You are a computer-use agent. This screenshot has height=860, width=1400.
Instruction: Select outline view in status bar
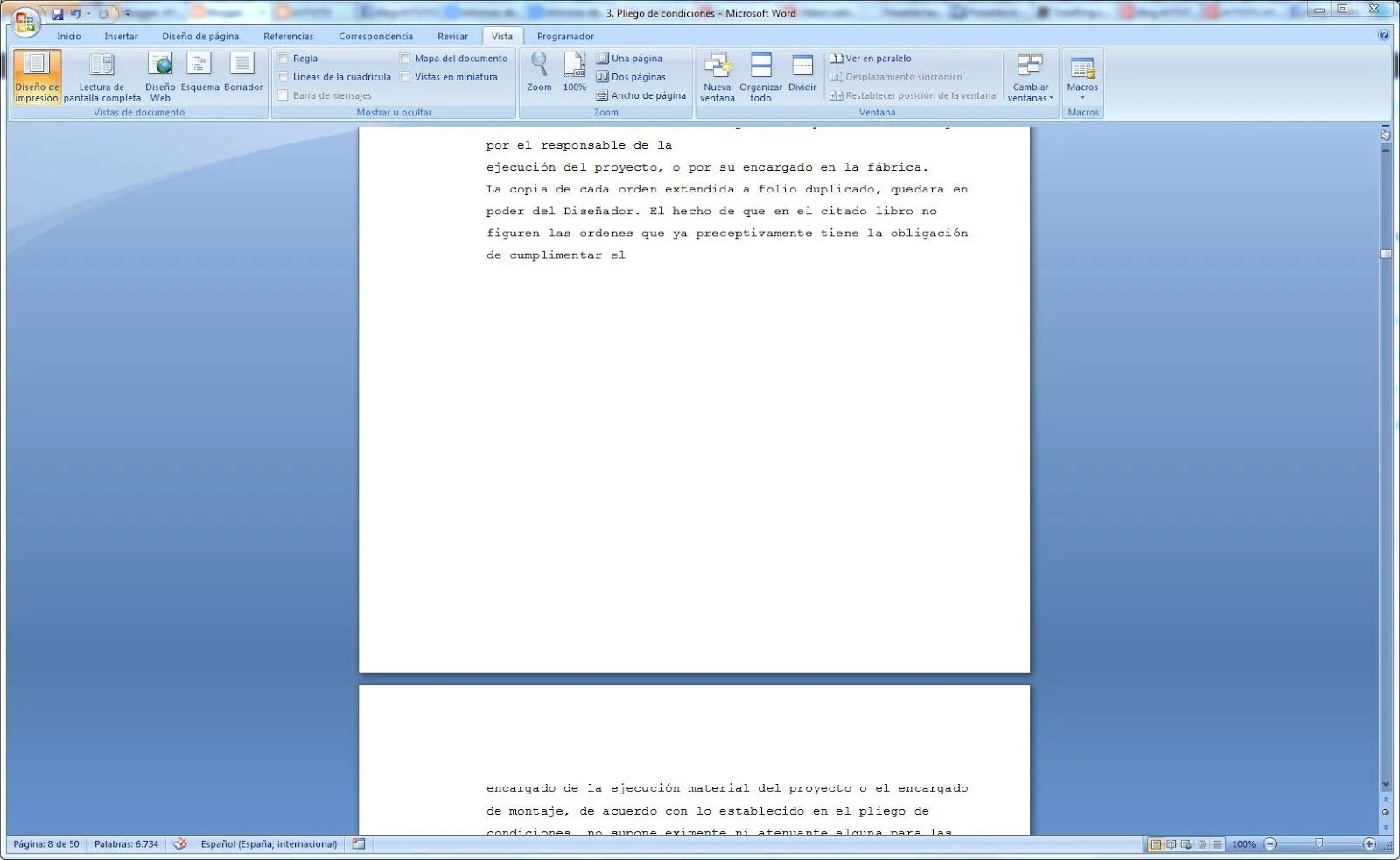[1202, 844]
